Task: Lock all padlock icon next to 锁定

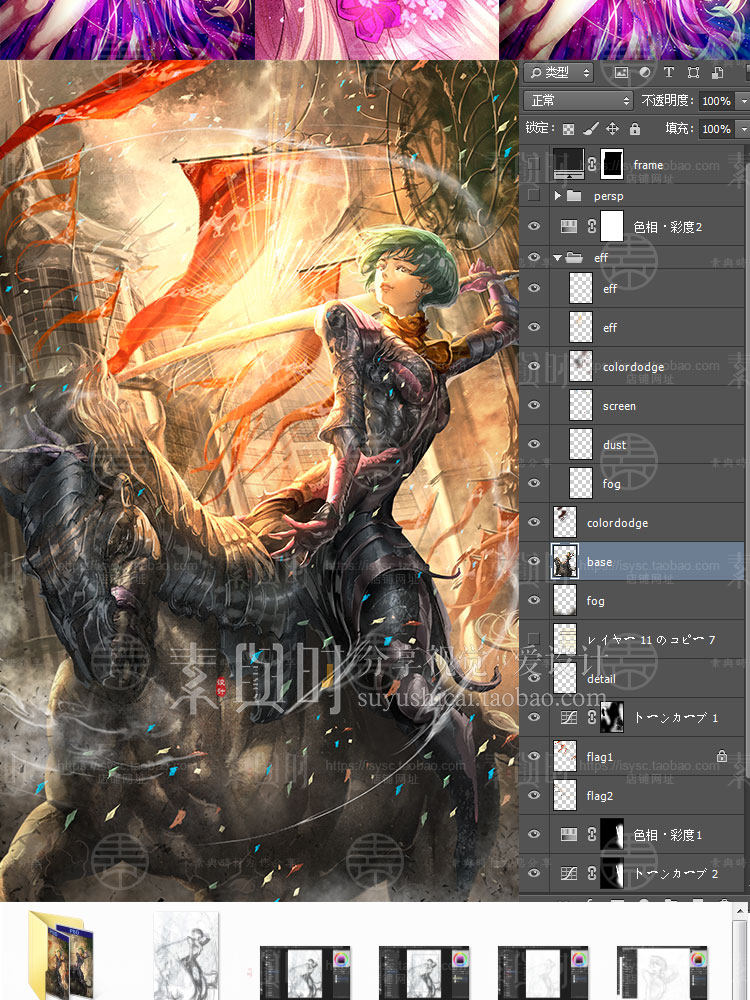Action: (x=635, y=129)
